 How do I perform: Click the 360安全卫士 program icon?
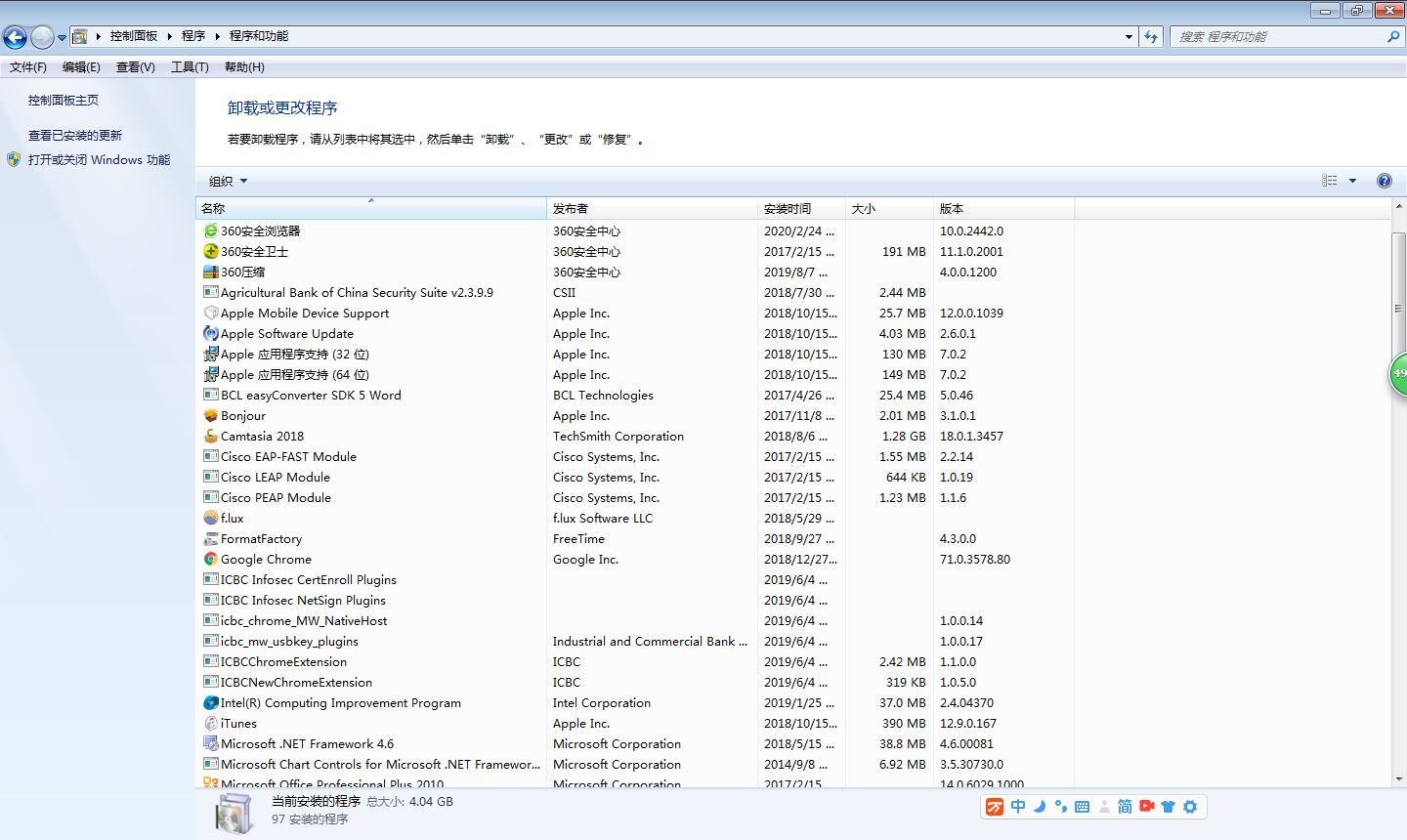tap(210, 251)
